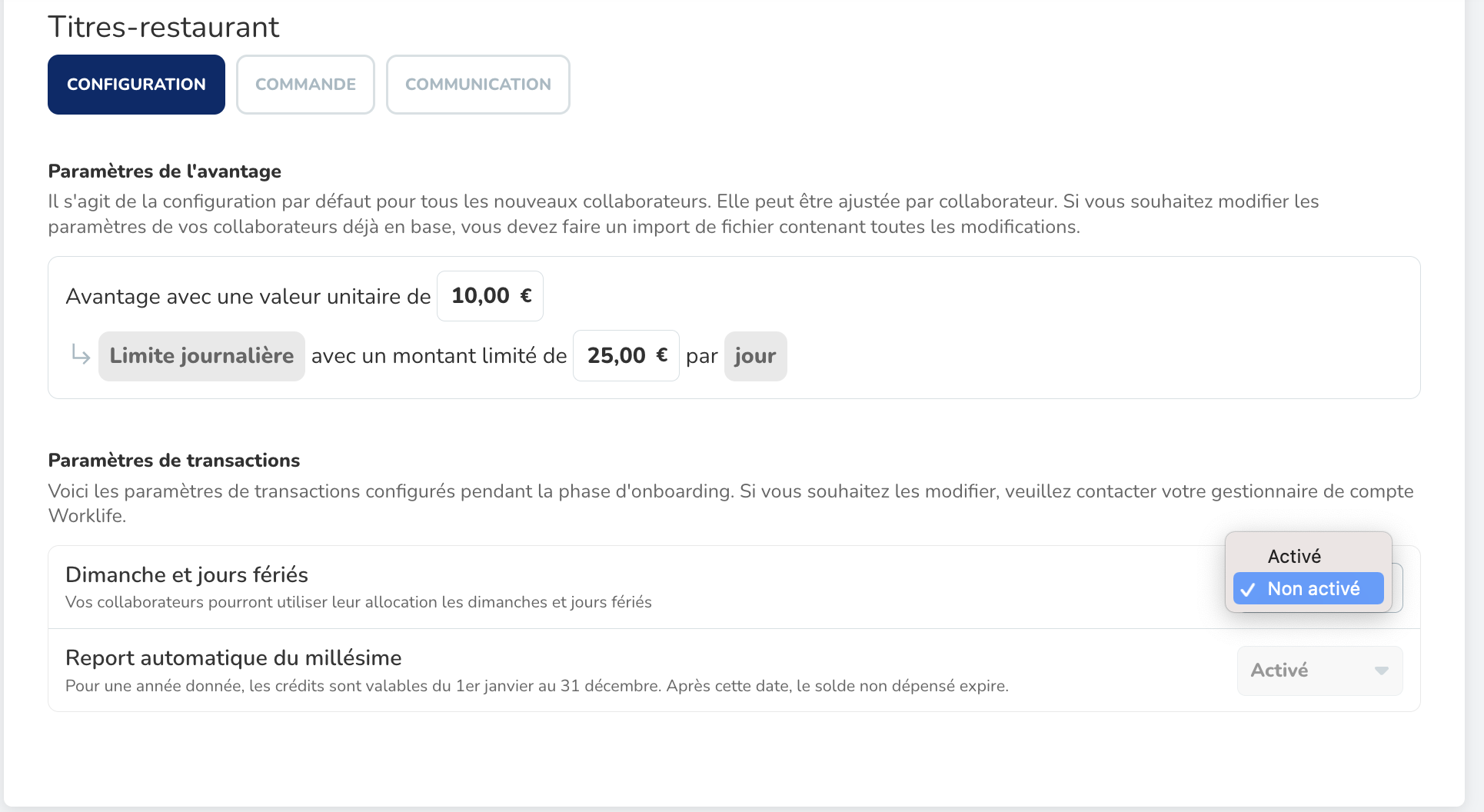Screen dimensions: 1484x812
Task: Click the 'Paramètres de l'avantage' heading
Action: pyautogui.click(x=165, y=171)
